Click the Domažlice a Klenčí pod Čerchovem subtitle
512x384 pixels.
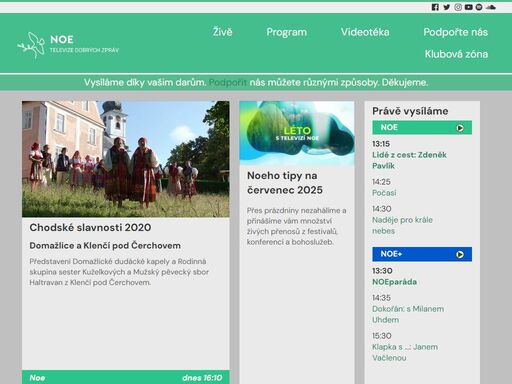(x=105, y=246)
